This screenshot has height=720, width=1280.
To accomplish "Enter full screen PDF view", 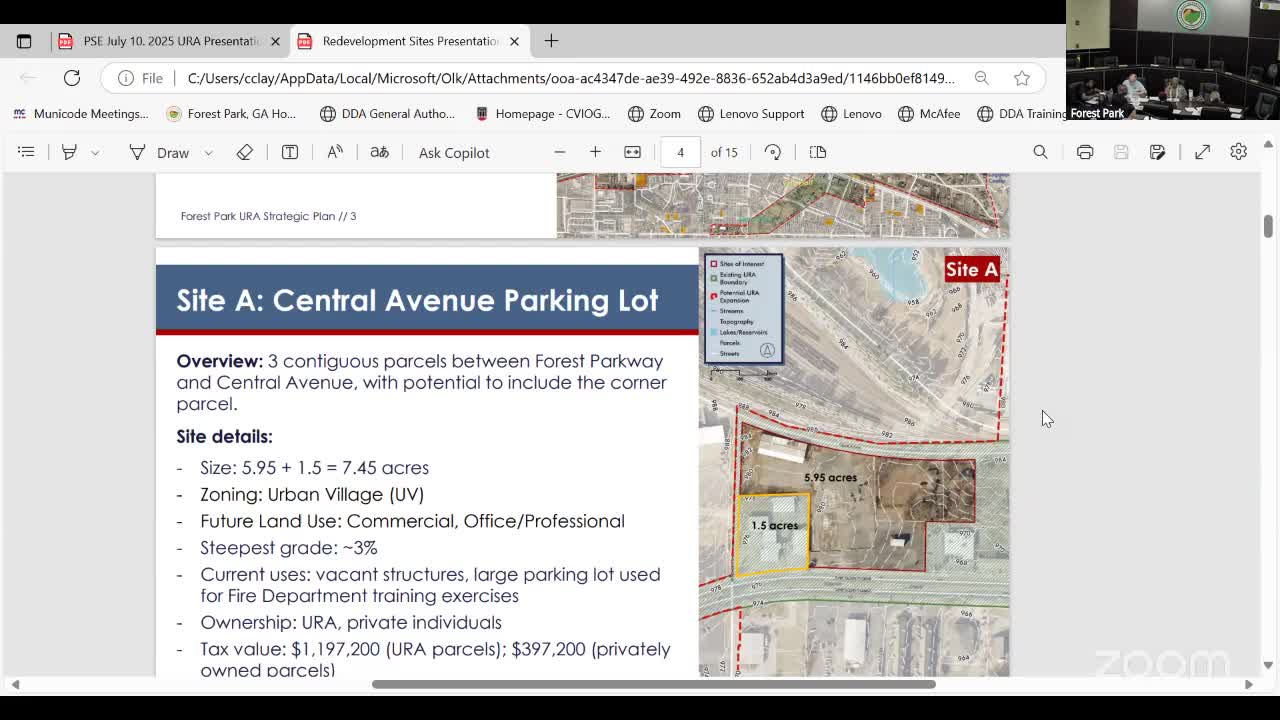I will point(1201,151).
